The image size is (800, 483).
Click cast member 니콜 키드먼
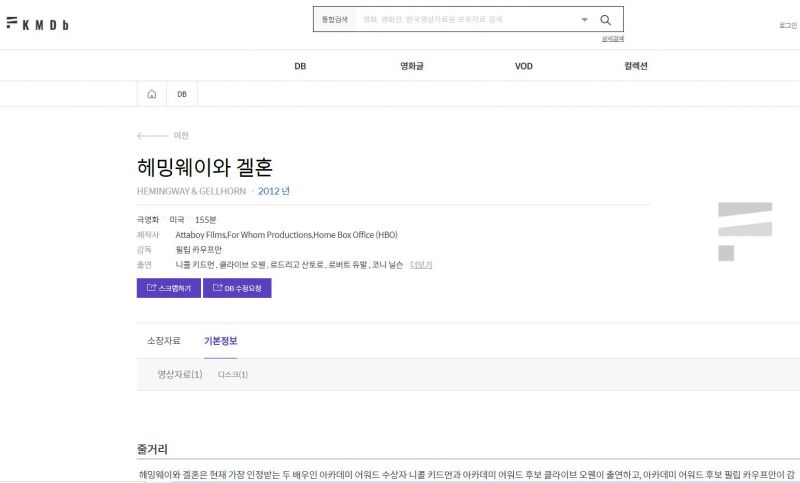[195, 265]
